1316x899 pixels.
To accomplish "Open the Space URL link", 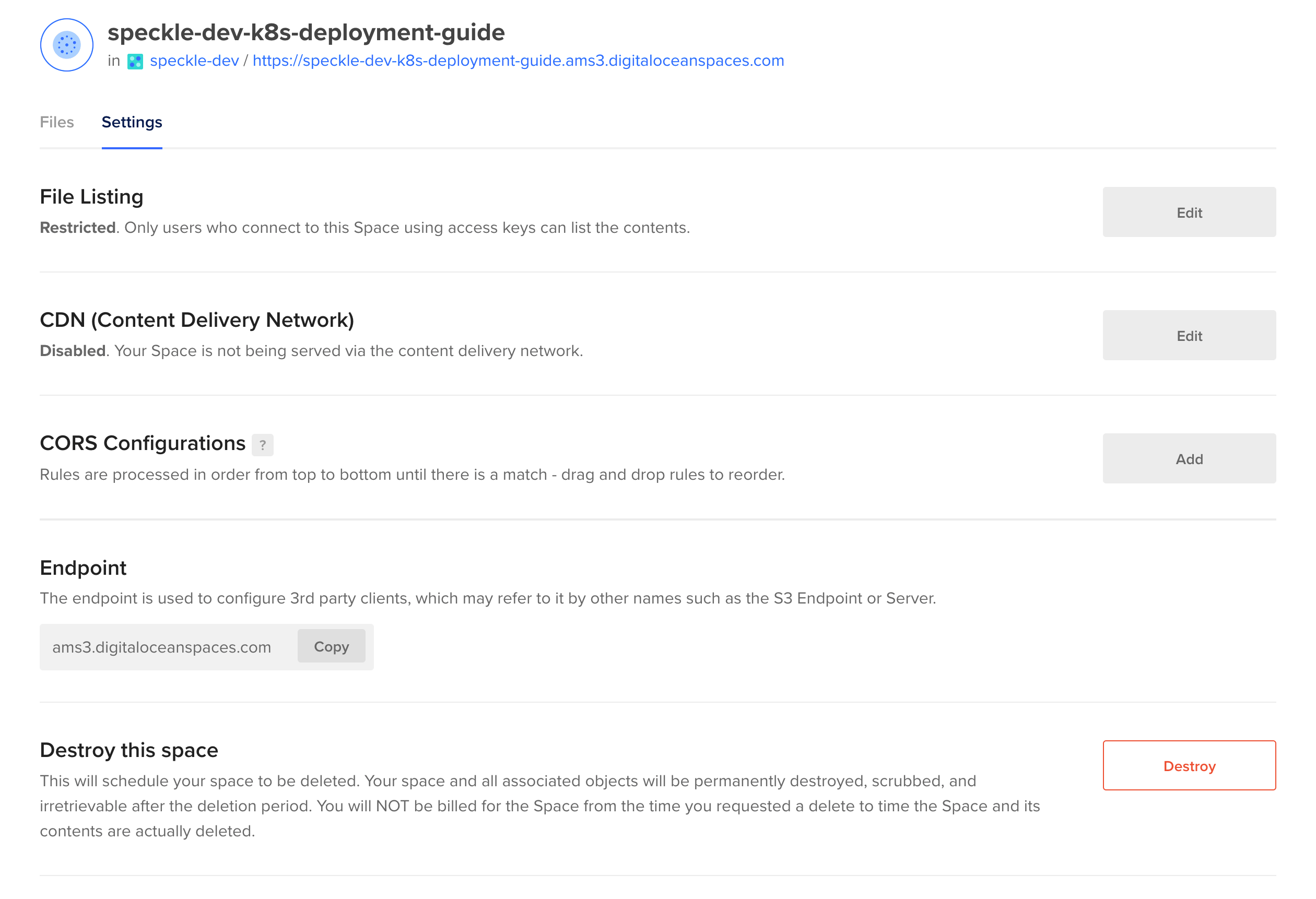I will pos(518,61).
